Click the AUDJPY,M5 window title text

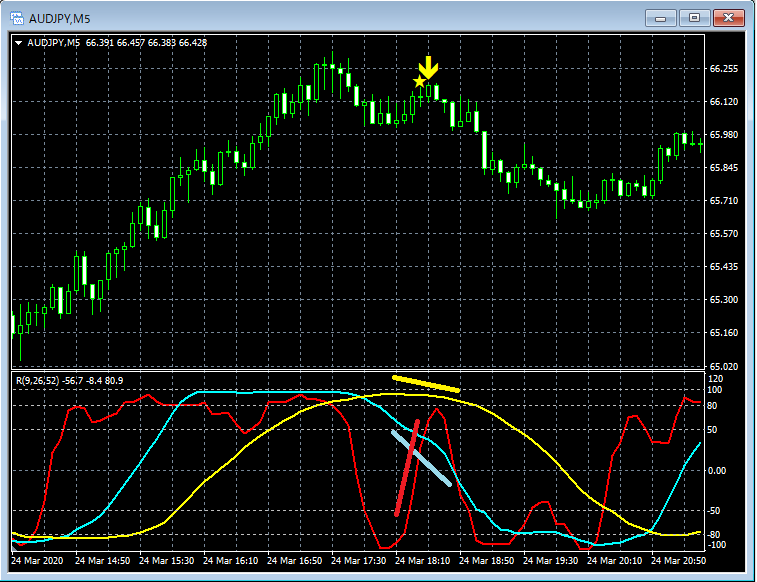tap(59, 19)
